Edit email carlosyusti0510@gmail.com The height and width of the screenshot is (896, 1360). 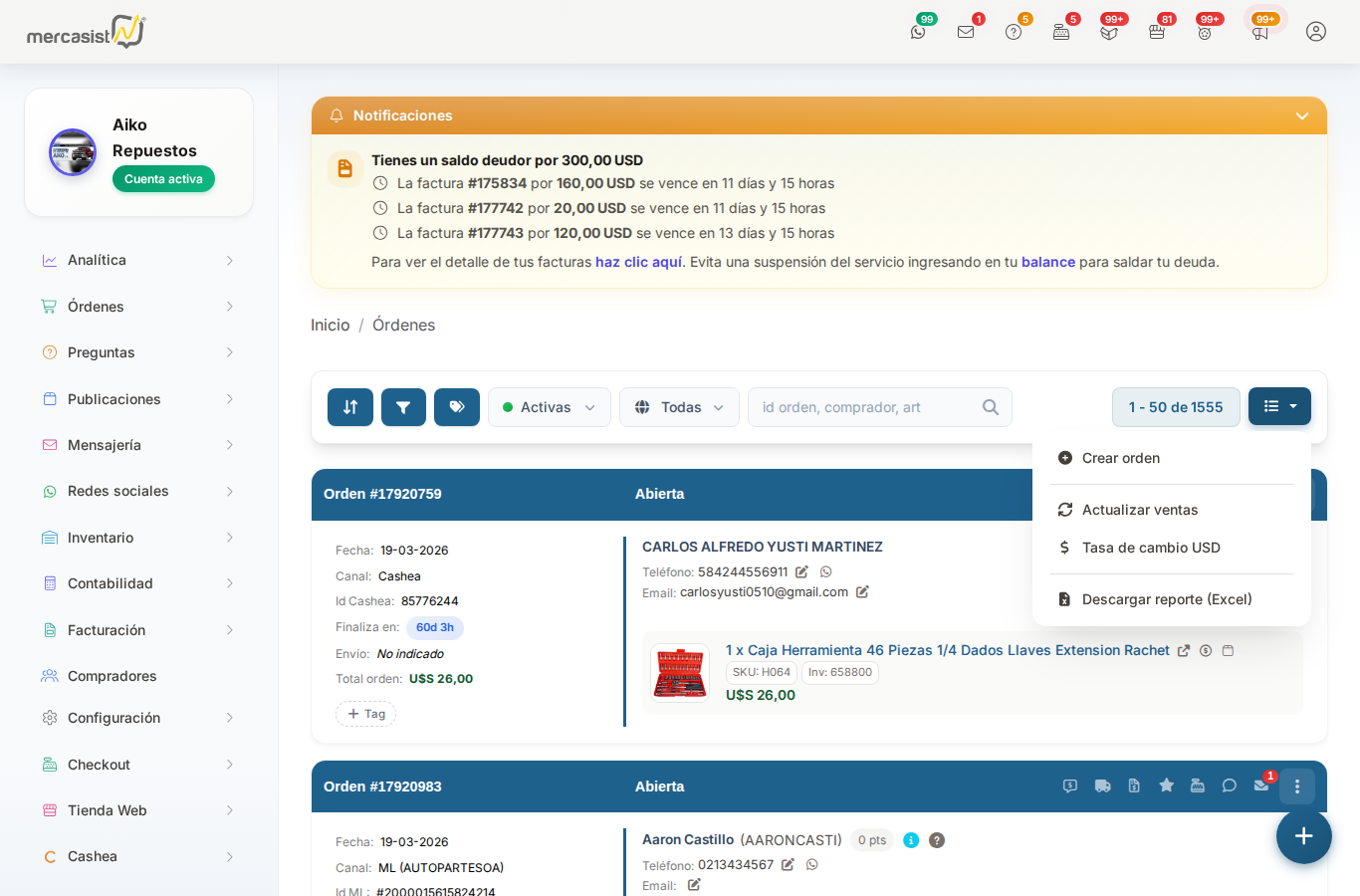862,592
